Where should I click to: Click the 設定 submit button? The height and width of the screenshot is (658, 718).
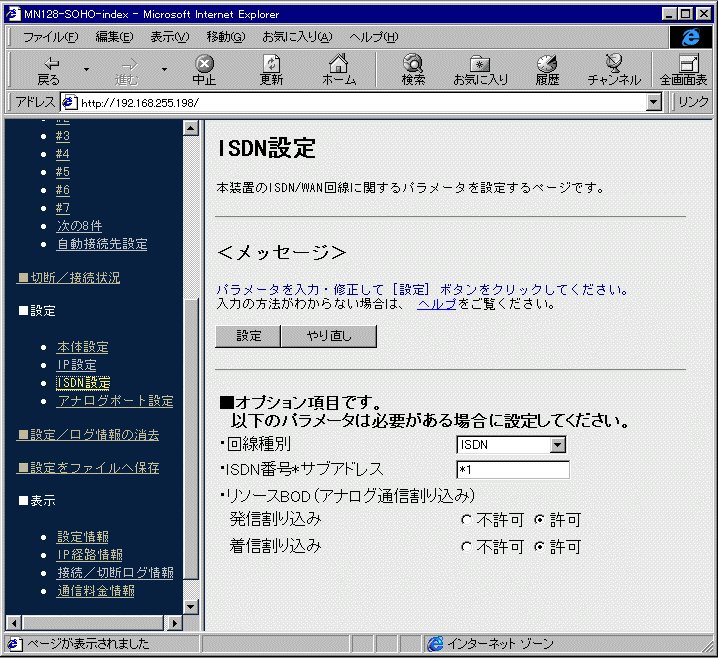tap(248, 336)
